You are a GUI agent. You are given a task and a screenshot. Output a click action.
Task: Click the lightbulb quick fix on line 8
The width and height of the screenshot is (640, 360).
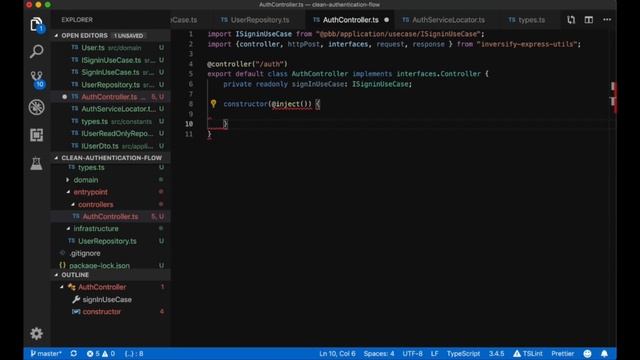click(213, 104)
